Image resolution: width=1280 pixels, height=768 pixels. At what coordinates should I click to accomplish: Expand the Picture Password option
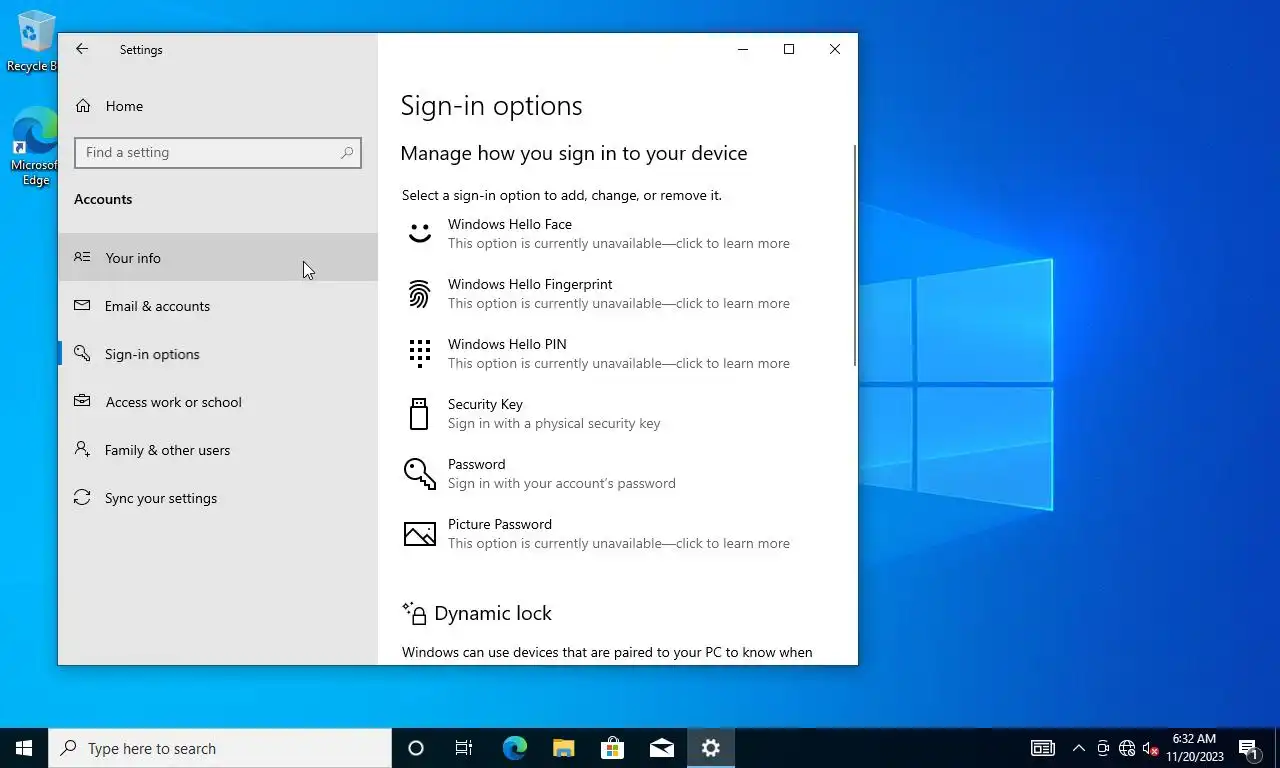(x=617, y=534)
